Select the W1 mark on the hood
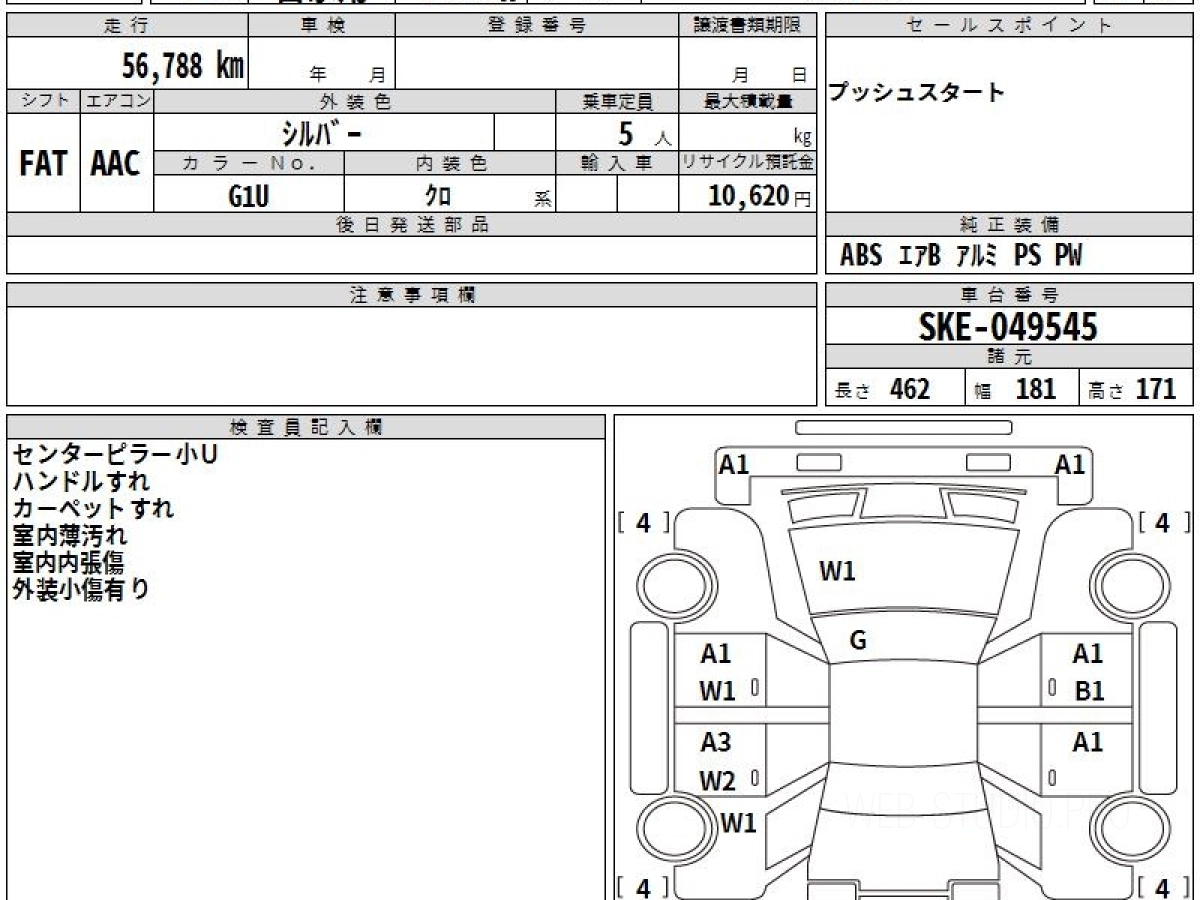This screenshot has width=1200, height=900. point(837,571)
